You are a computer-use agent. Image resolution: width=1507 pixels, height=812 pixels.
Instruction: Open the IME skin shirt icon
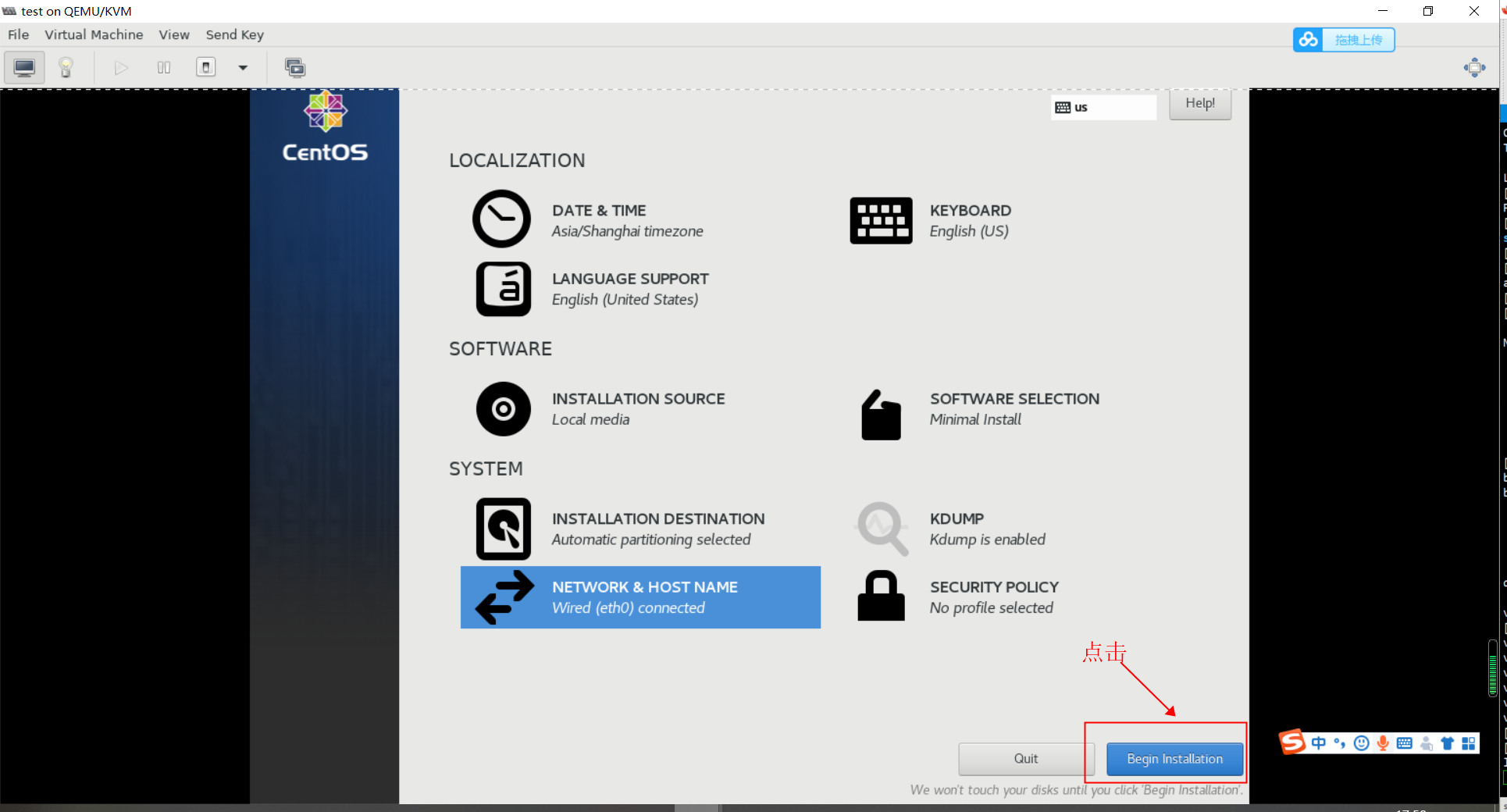click(x=1448, y=743)
